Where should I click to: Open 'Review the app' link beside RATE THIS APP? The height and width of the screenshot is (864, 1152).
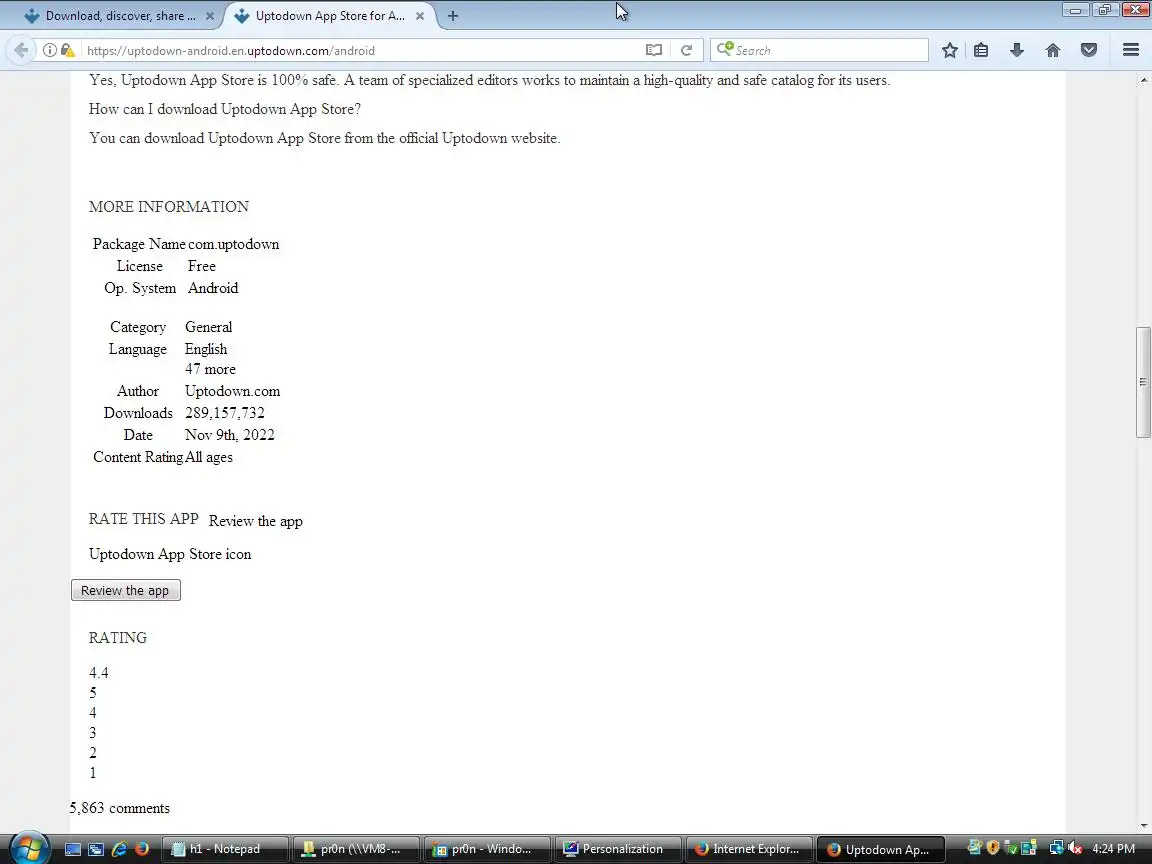(x=256, y=521)
